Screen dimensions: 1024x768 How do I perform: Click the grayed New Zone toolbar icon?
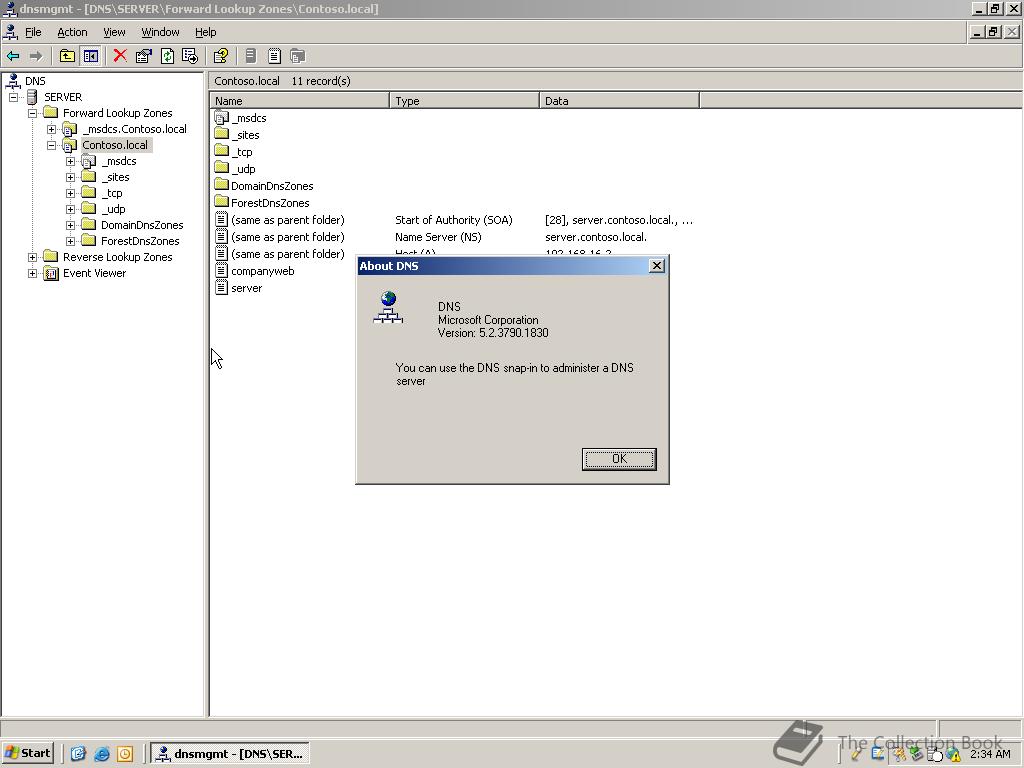click(x=298, y=56)
